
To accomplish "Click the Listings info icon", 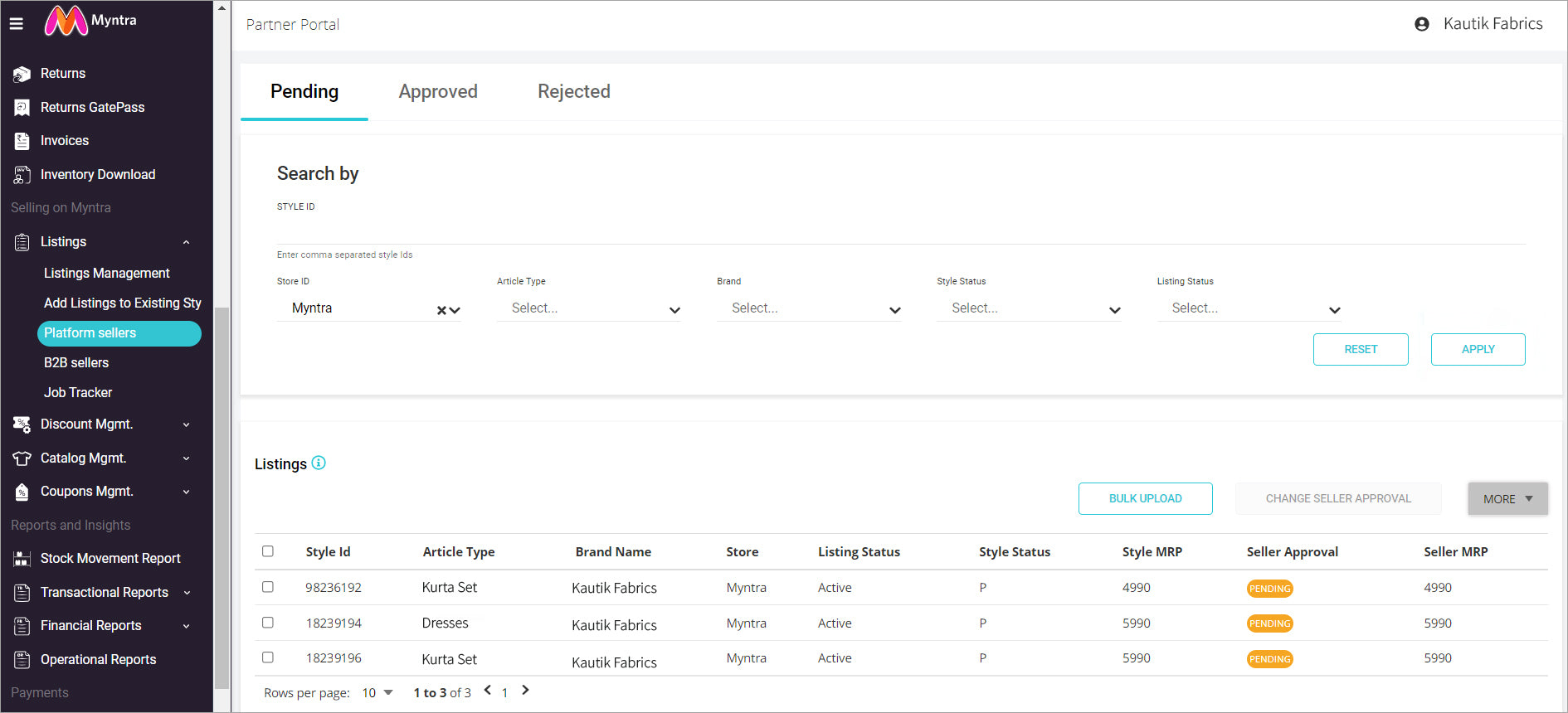I will tap(319, 463).
